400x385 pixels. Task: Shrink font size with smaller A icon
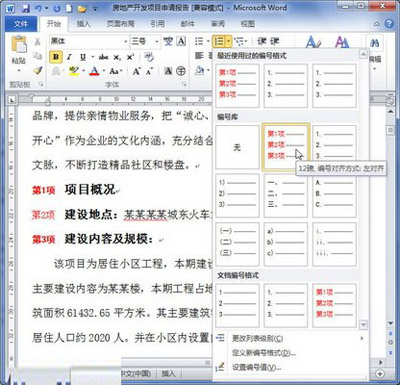pyautogui.click(x=149, y=71)
